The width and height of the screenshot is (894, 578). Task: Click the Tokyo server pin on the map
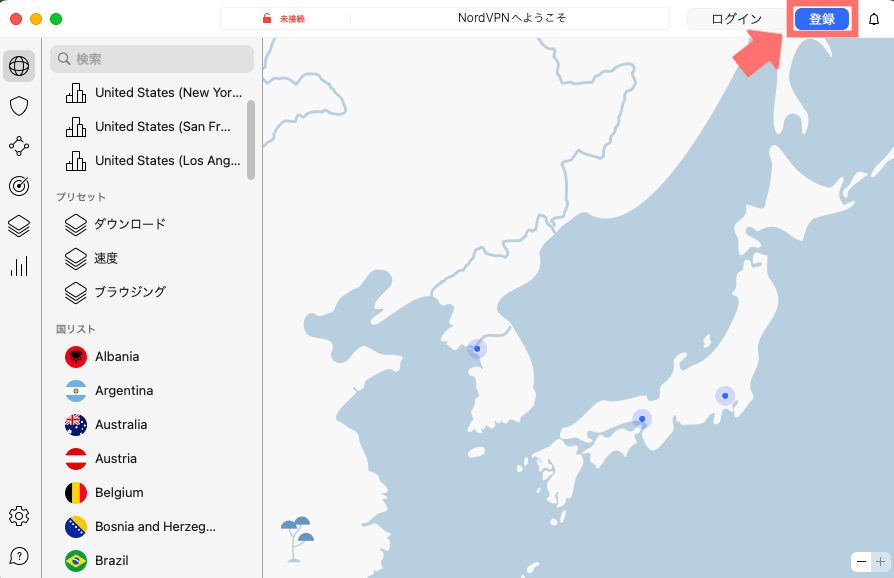click(725, 396)
